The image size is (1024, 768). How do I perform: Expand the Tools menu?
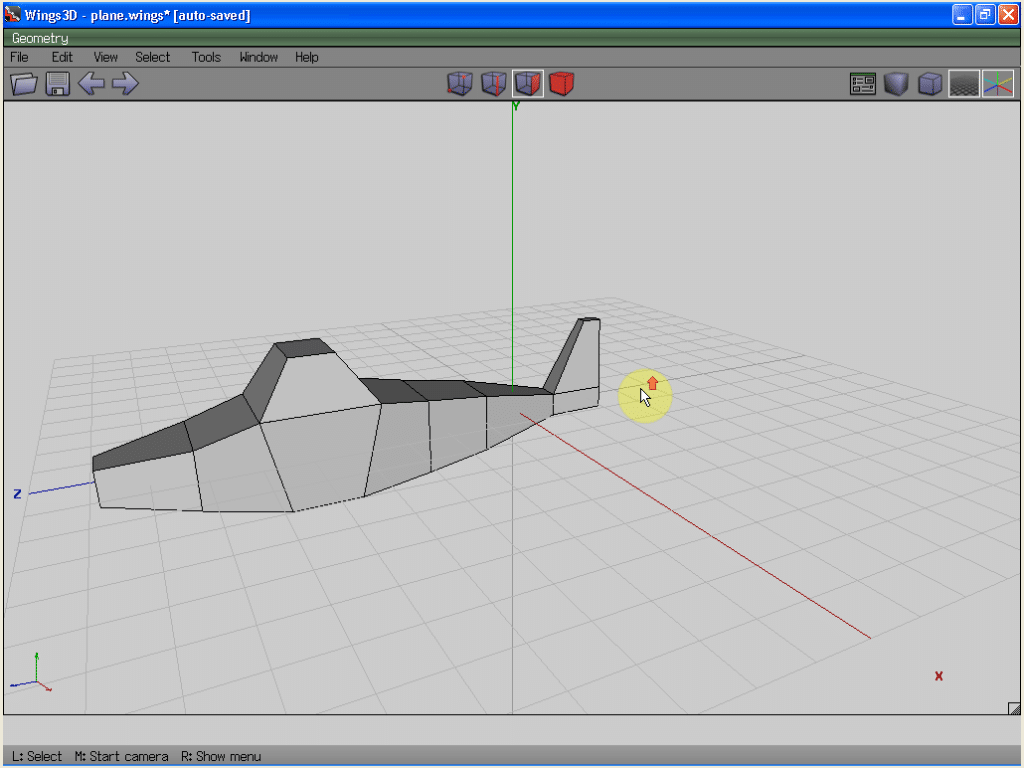[x=206, y=57]
